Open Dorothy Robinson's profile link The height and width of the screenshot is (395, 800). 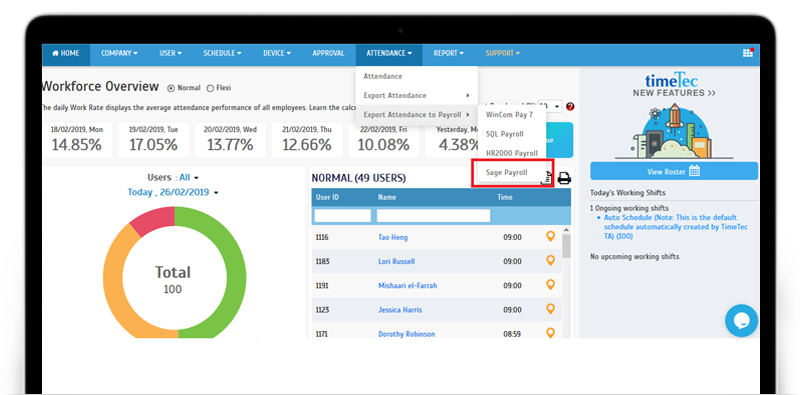[407, 334]
